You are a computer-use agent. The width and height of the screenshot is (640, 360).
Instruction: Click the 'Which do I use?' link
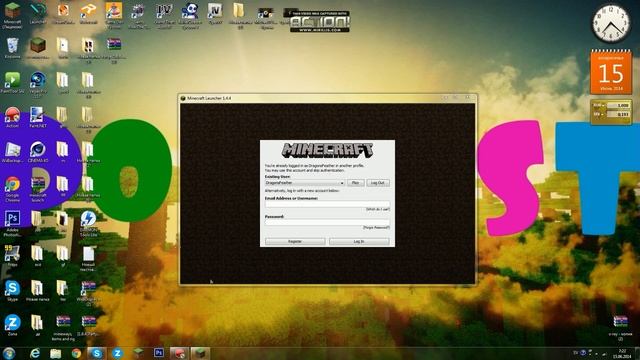click(x=378, y=209)
